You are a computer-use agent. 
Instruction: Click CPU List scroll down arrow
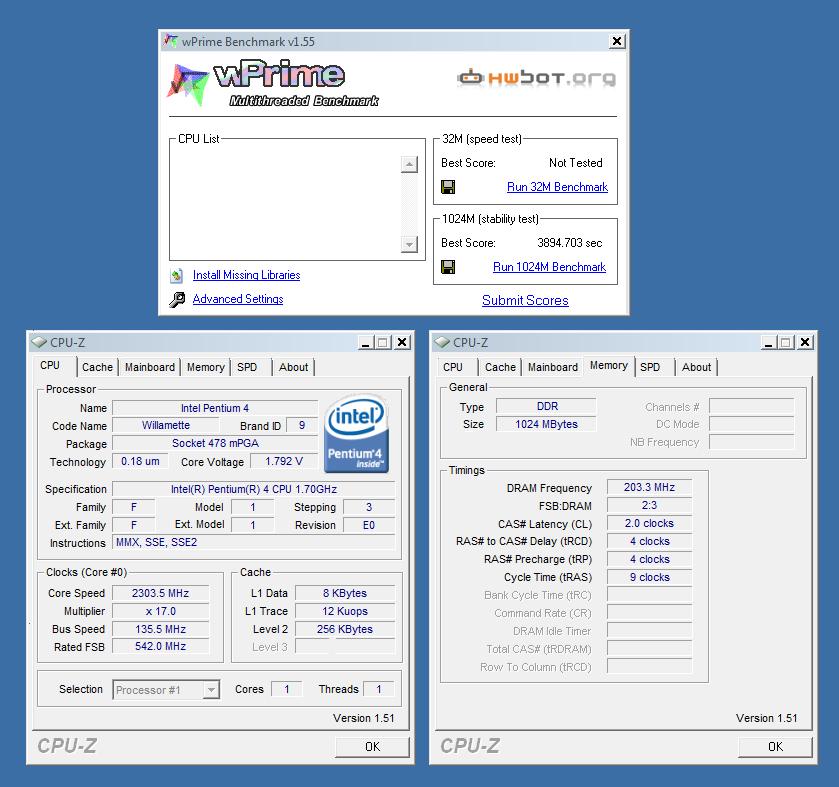[x=409, y=244]
